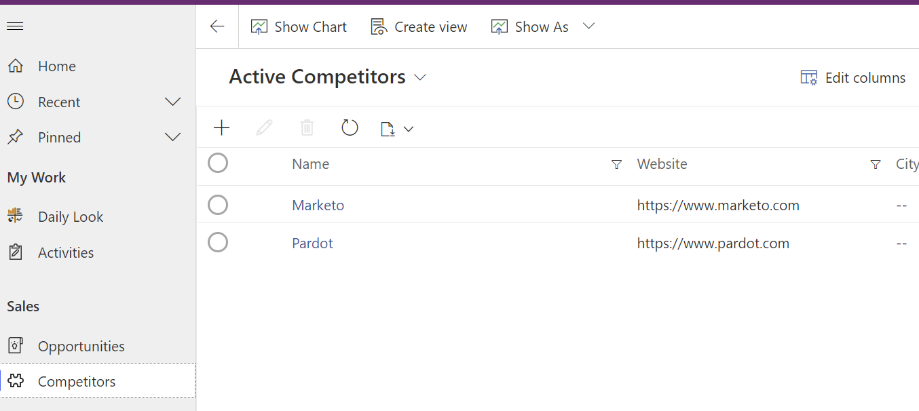Screen dimensions: 919x411
Task: Click the Home house icon
Action: [x=15, y=66]
